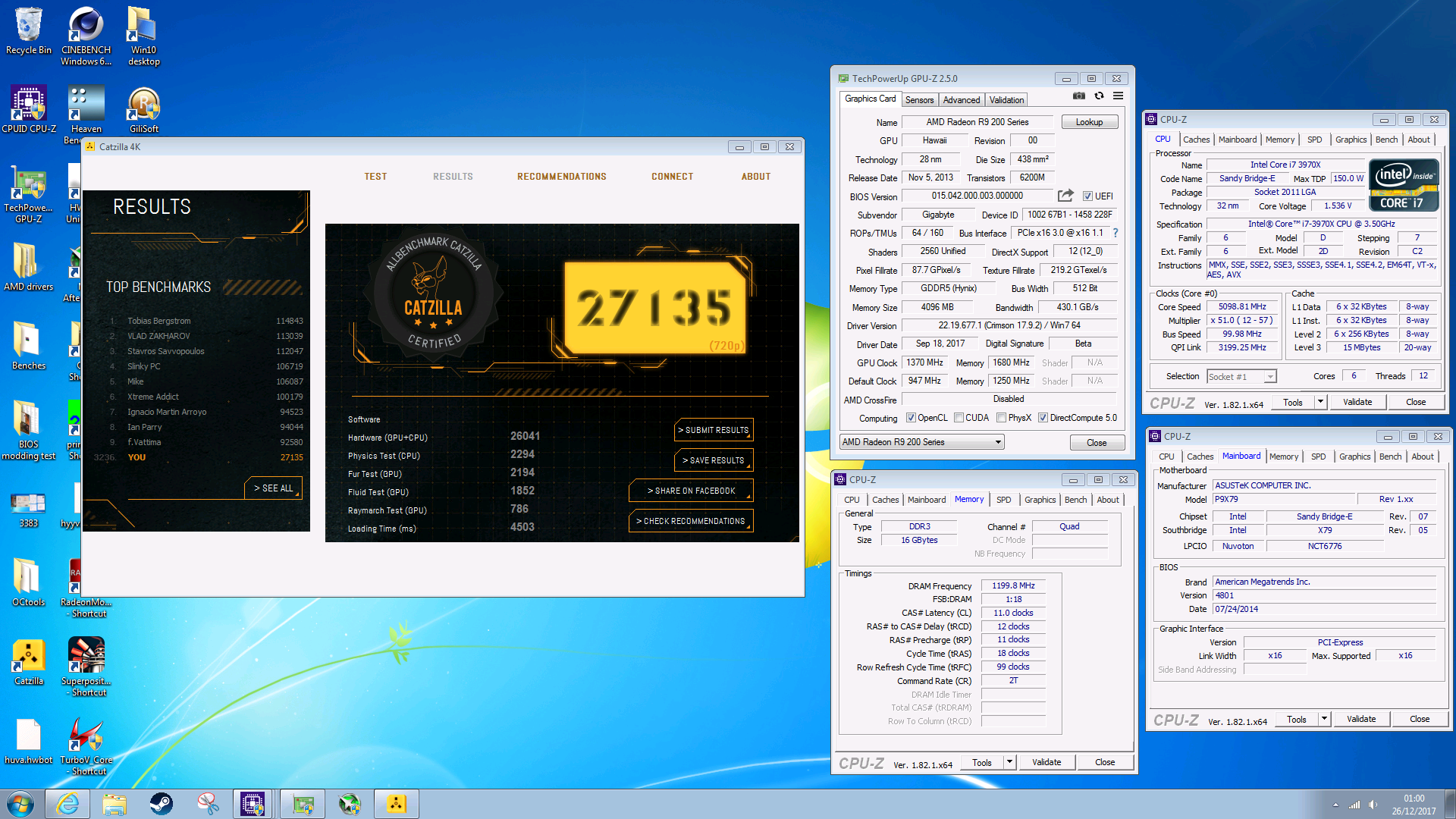Click SEE ALL under Top Benchmarks
1456x819 pixels.
(x=273, y=488)
